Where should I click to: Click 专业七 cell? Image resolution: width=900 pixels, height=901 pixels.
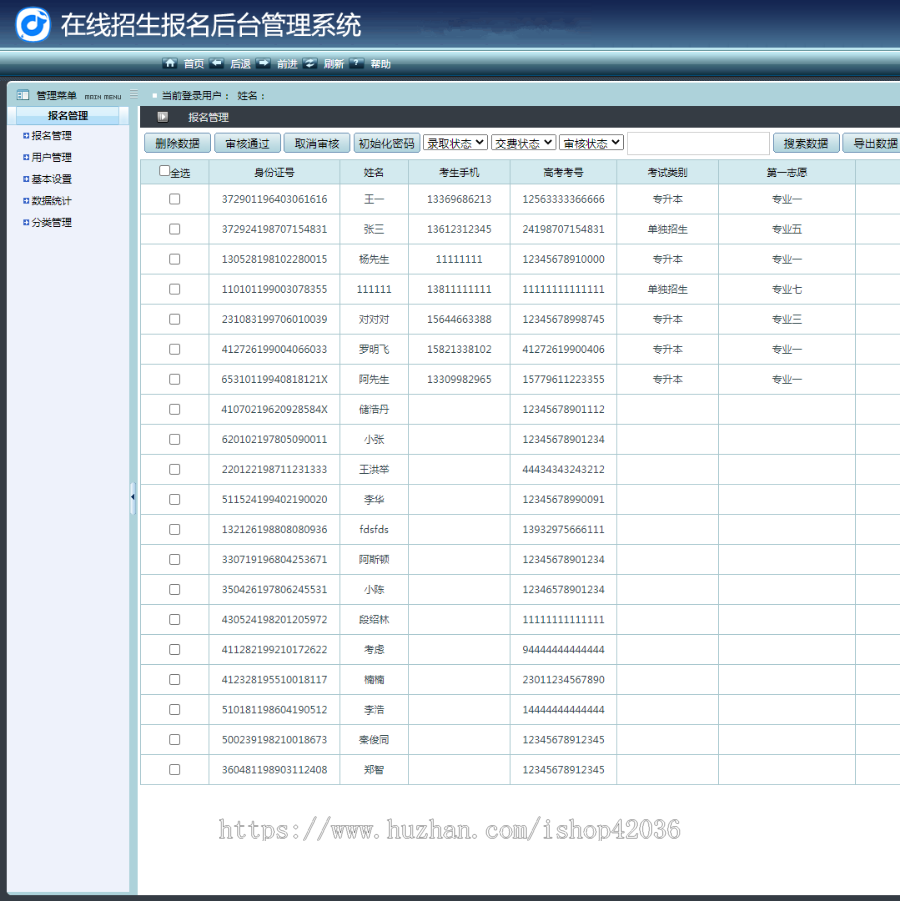tap(787, 289)
